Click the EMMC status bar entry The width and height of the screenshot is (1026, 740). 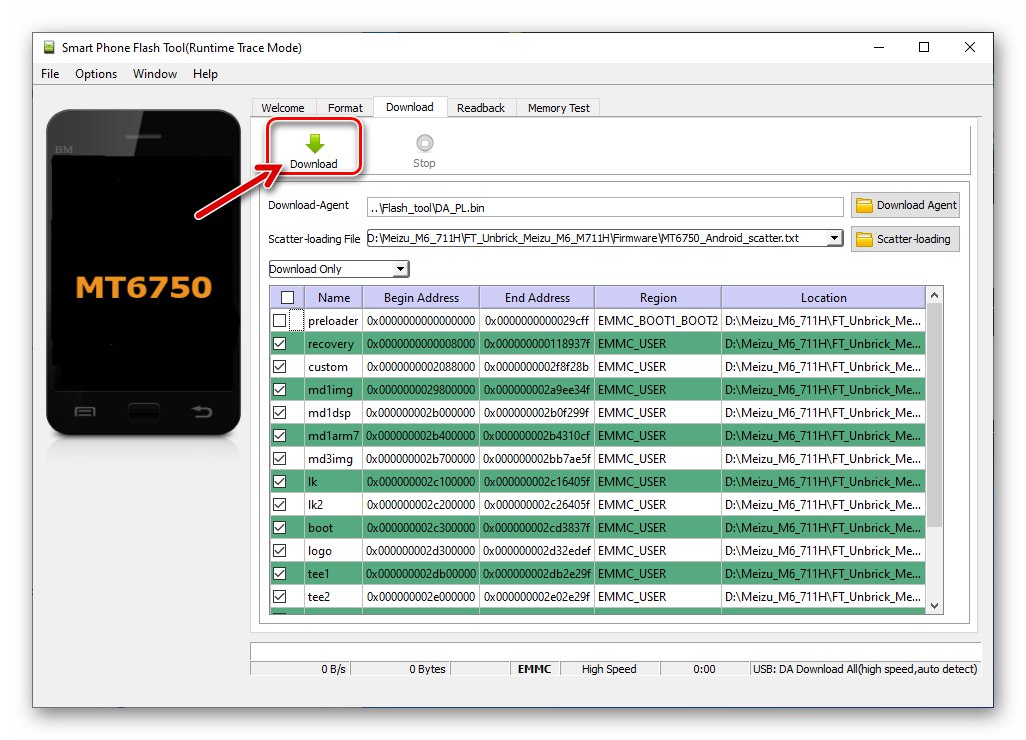535,669
